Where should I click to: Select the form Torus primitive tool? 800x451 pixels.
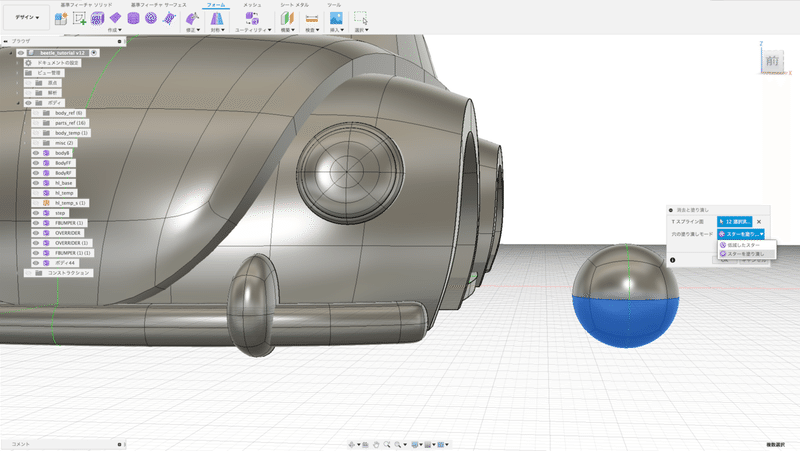tap(150, 18)
